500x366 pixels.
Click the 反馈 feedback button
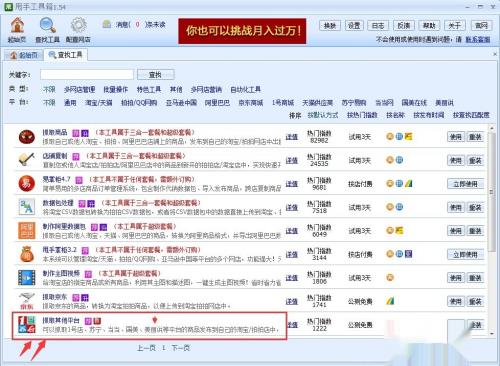click(404, 26)
